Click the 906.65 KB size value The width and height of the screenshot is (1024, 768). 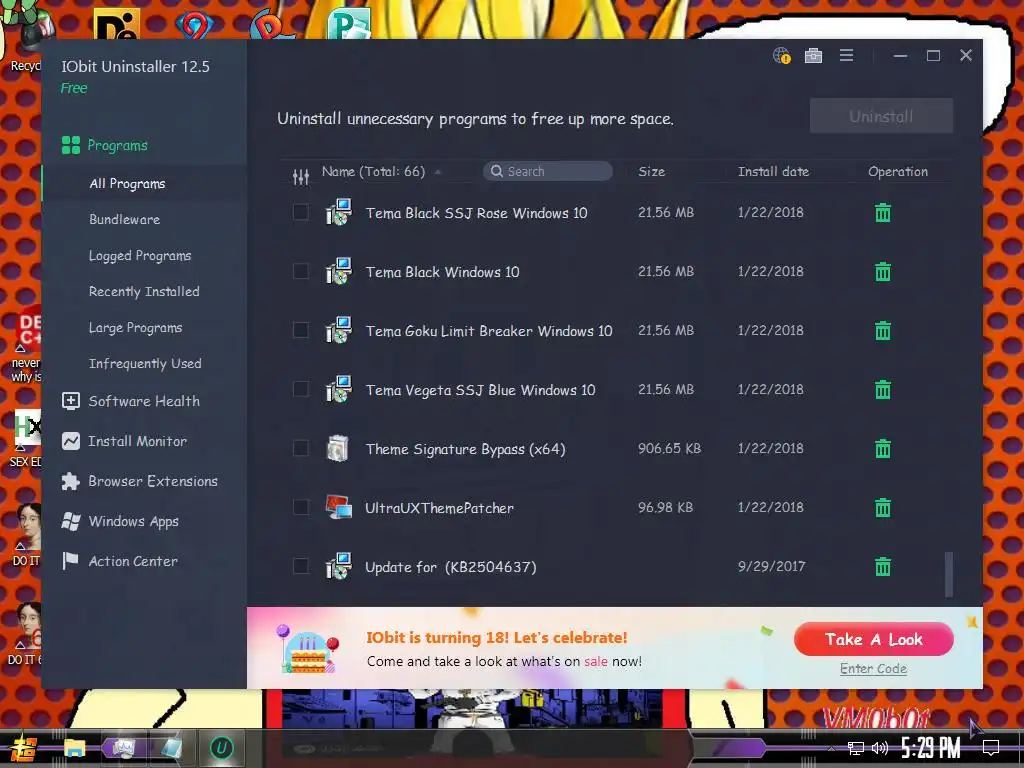pos(669,448)
